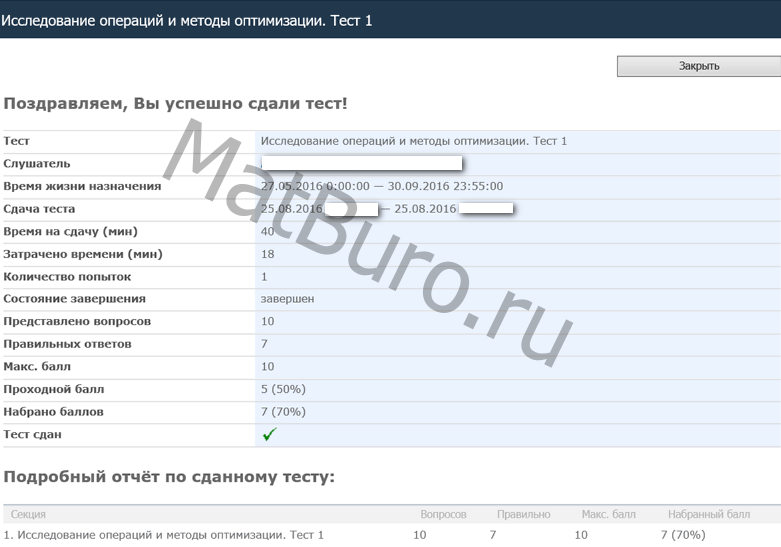Click the Набрано баллов value 7 (70%)
781x547 pixels.
coord(283,412)
